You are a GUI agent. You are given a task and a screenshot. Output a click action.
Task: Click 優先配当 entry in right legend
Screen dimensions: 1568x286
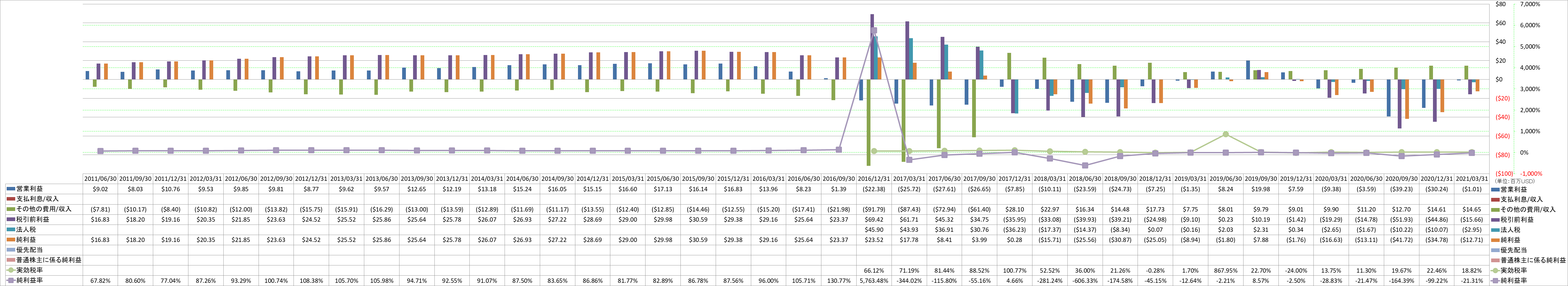1513,250
